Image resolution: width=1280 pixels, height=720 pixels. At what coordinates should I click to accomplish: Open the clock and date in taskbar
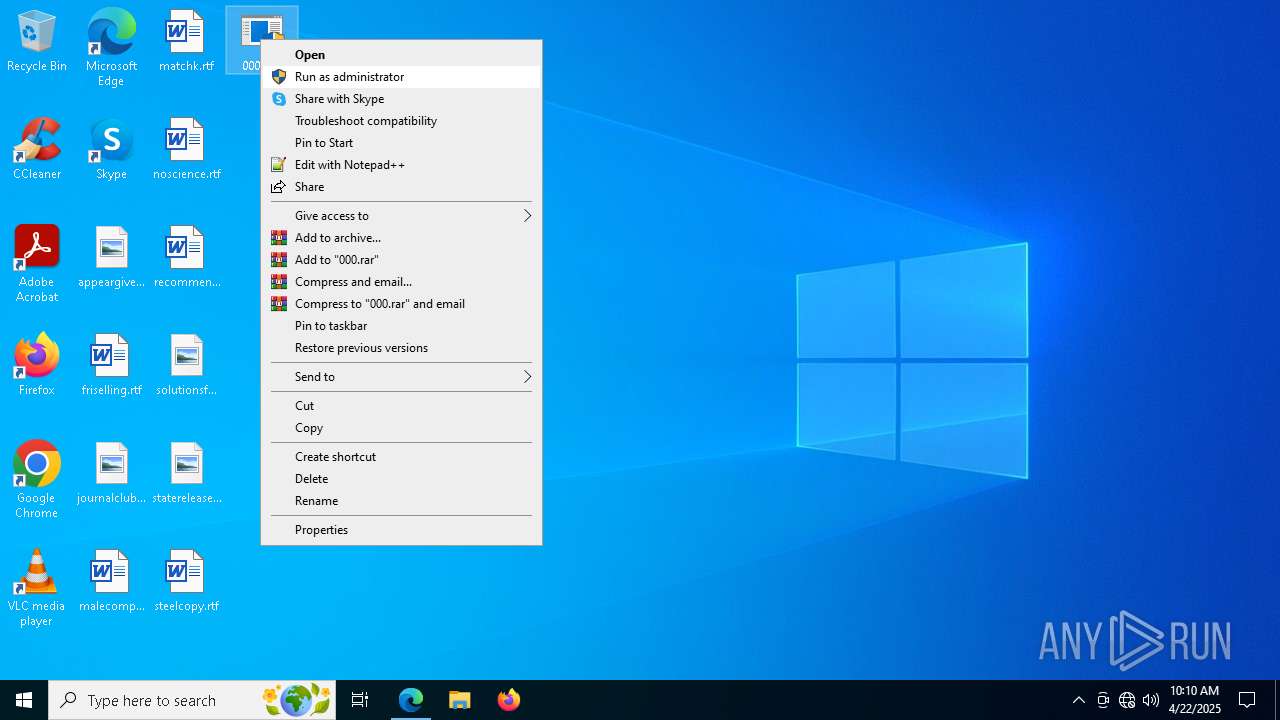click(1194, 700)
